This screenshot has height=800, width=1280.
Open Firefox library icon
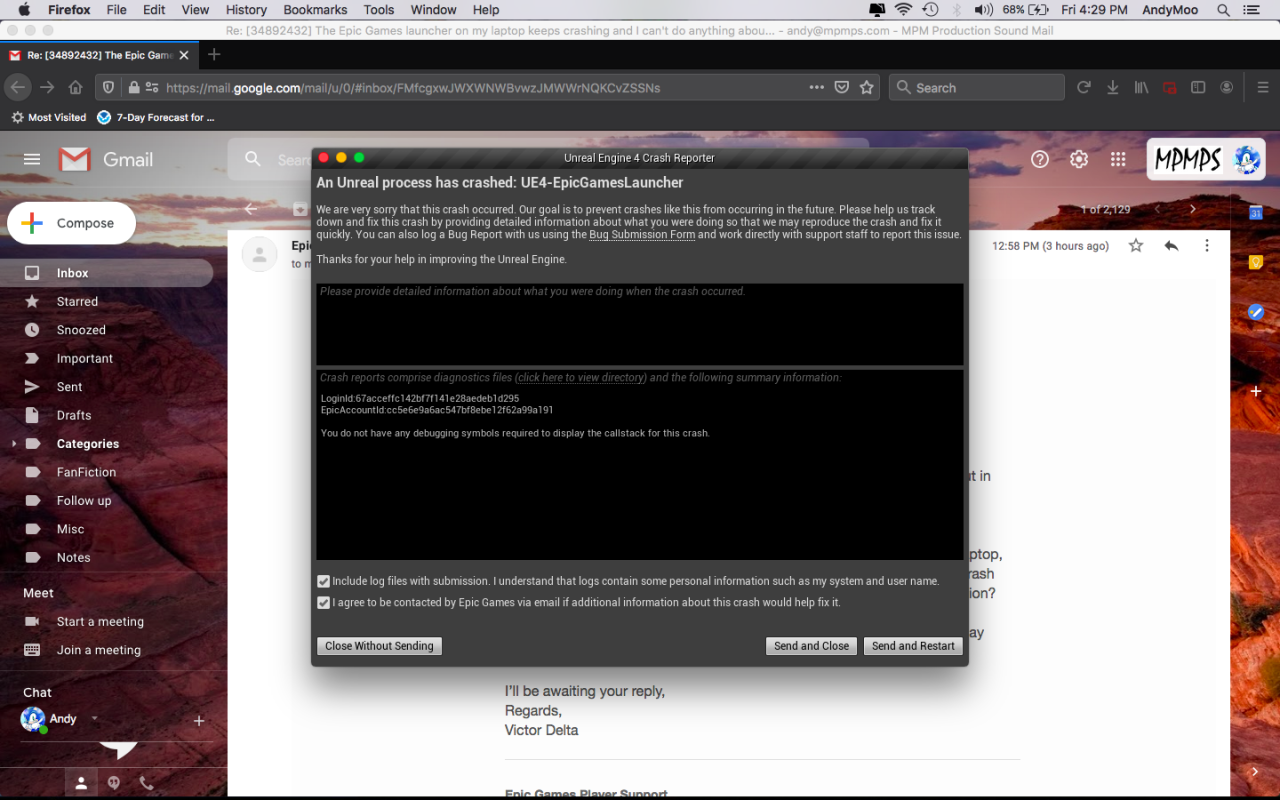pos(1141,88)
